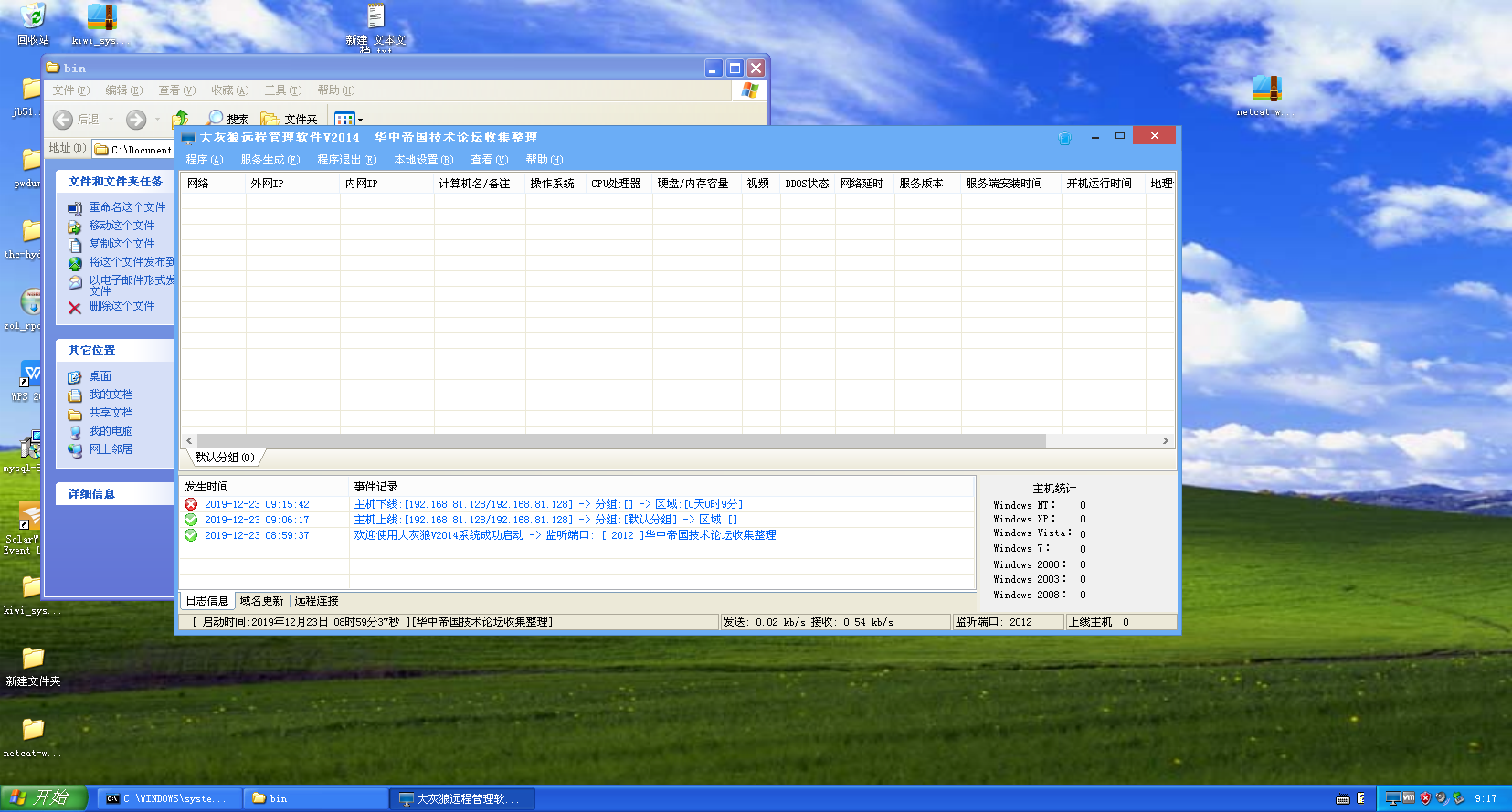
Task: Select the 日志信息 tab
Action: [207, 601]
